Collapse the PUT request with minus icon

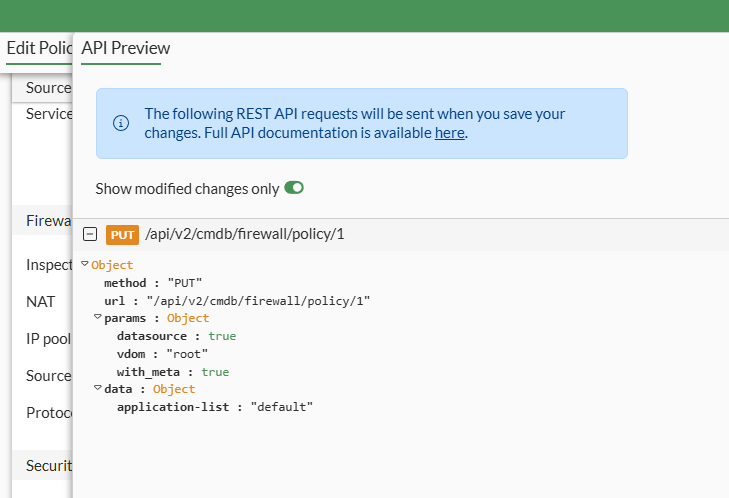pos(90,234)
